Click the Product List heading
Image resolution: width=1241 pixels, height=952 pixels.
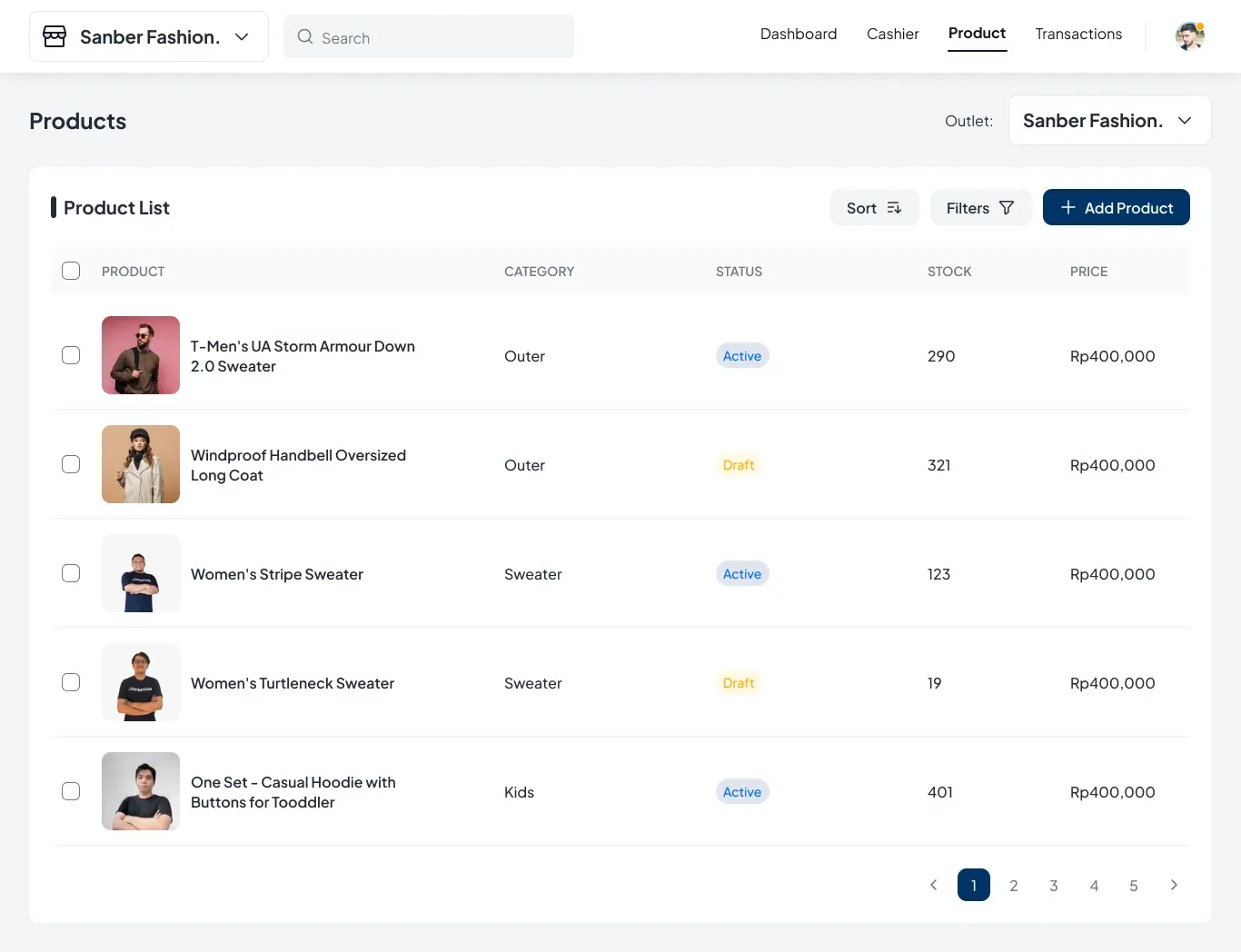coord(116,208)
